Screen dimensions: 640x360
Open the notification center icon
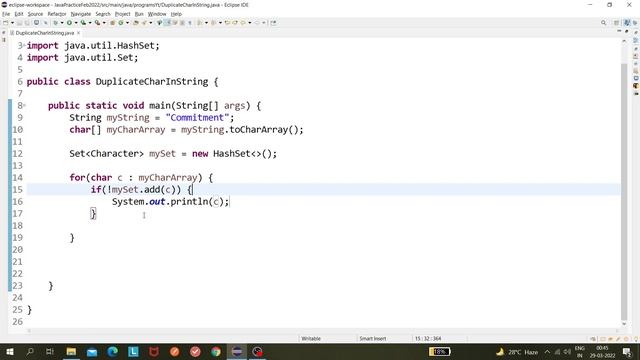tap(627, 351)
